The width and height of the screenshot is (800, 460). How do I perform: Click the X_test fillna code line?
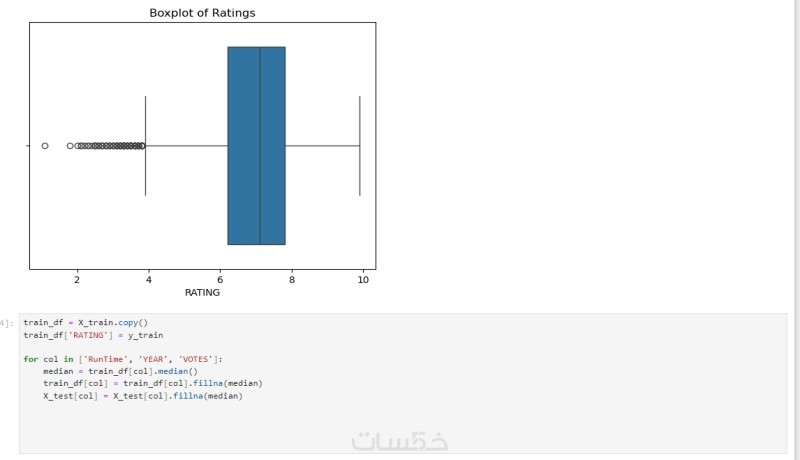(x=142, y=395)
